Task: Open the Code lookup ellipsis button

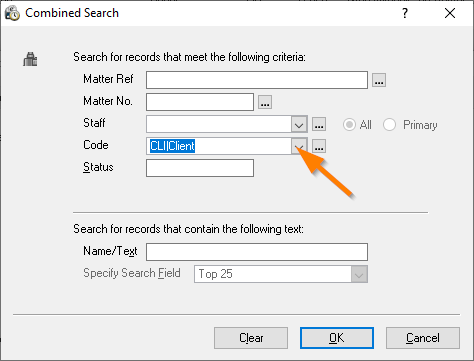Action: (x=319, y=146)
